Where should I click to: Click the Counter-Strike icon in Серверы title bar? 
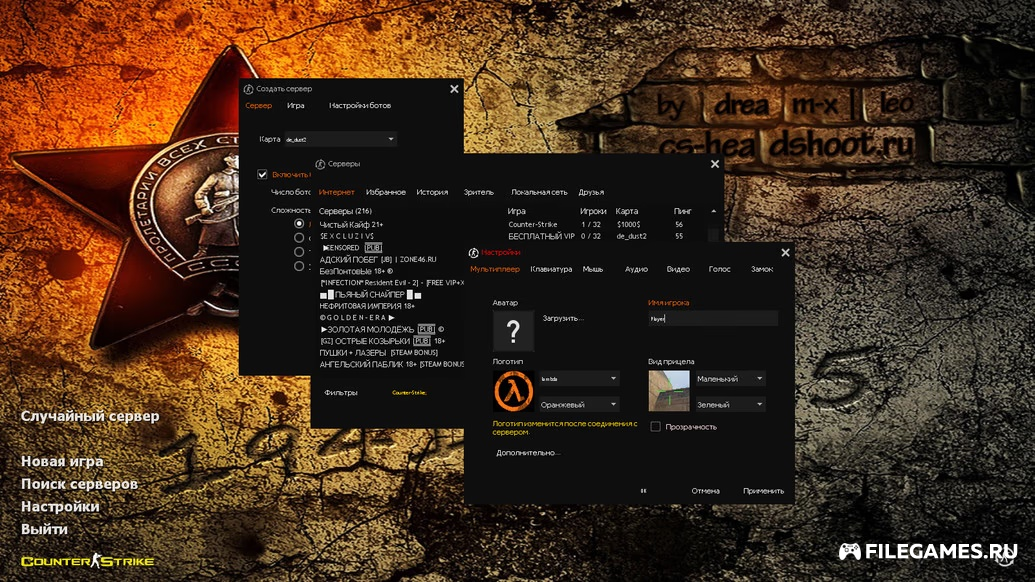320,164
